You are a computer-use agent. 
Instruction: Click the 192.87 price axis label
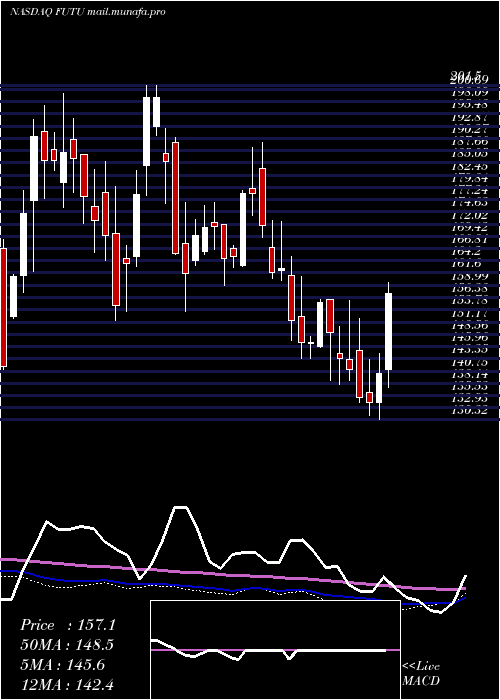coord(469,118)
